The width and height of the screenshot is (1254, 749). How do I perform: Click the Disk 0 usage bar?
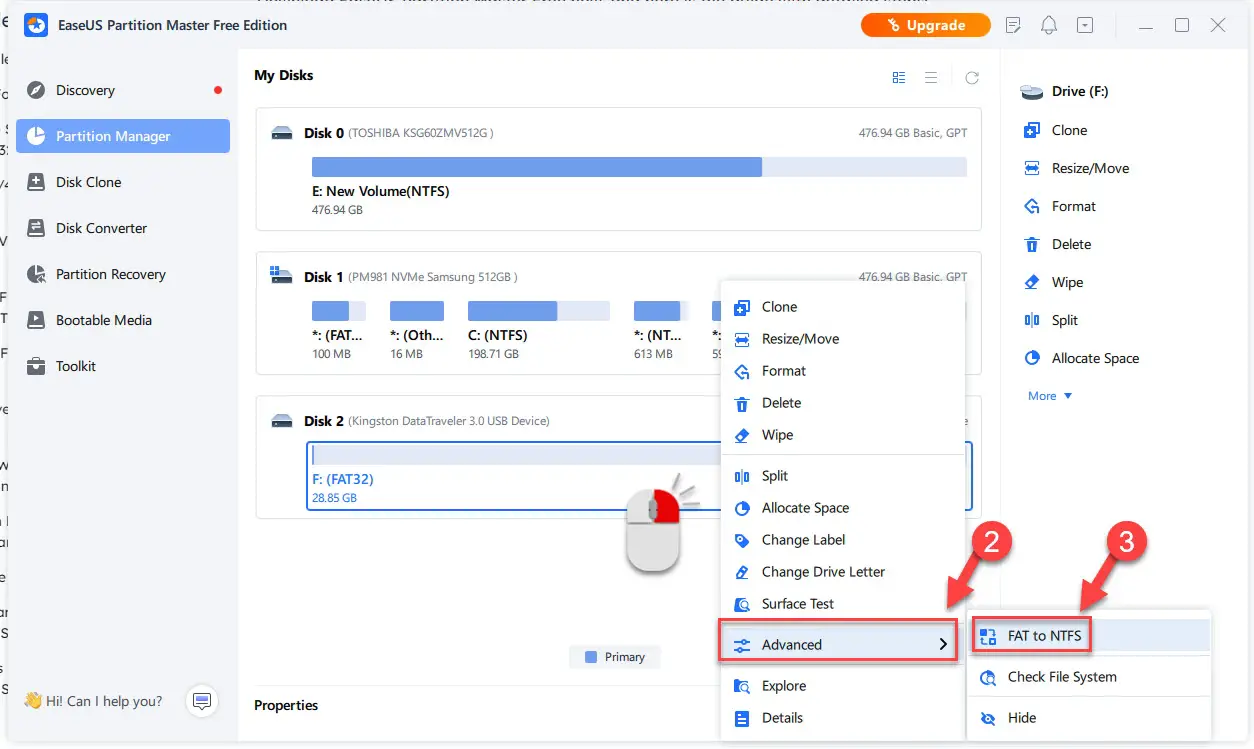coord(639,167)
